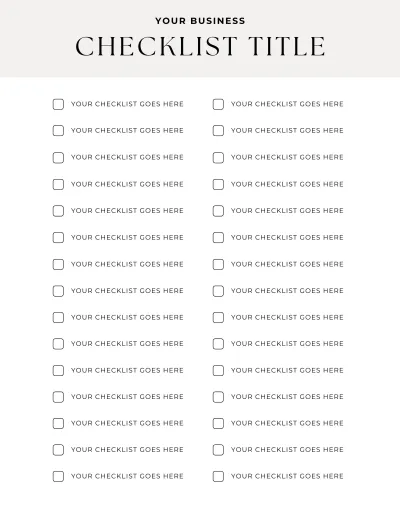Viewport: 400px width, 517px height.
Task: Check the first checkbox in right column
Action: [218, 104]
